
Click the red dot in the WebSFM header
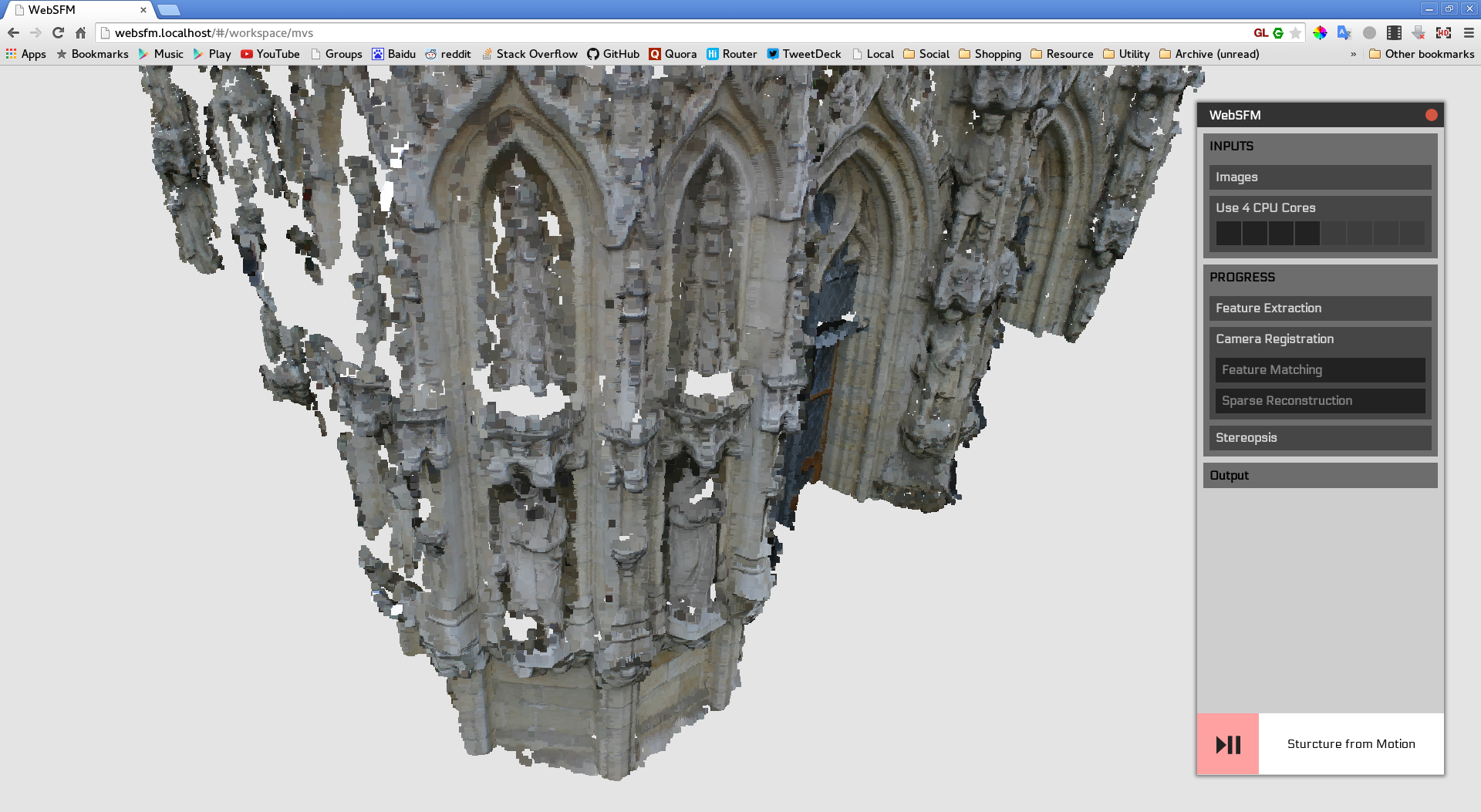click(x=1431, y=115)
